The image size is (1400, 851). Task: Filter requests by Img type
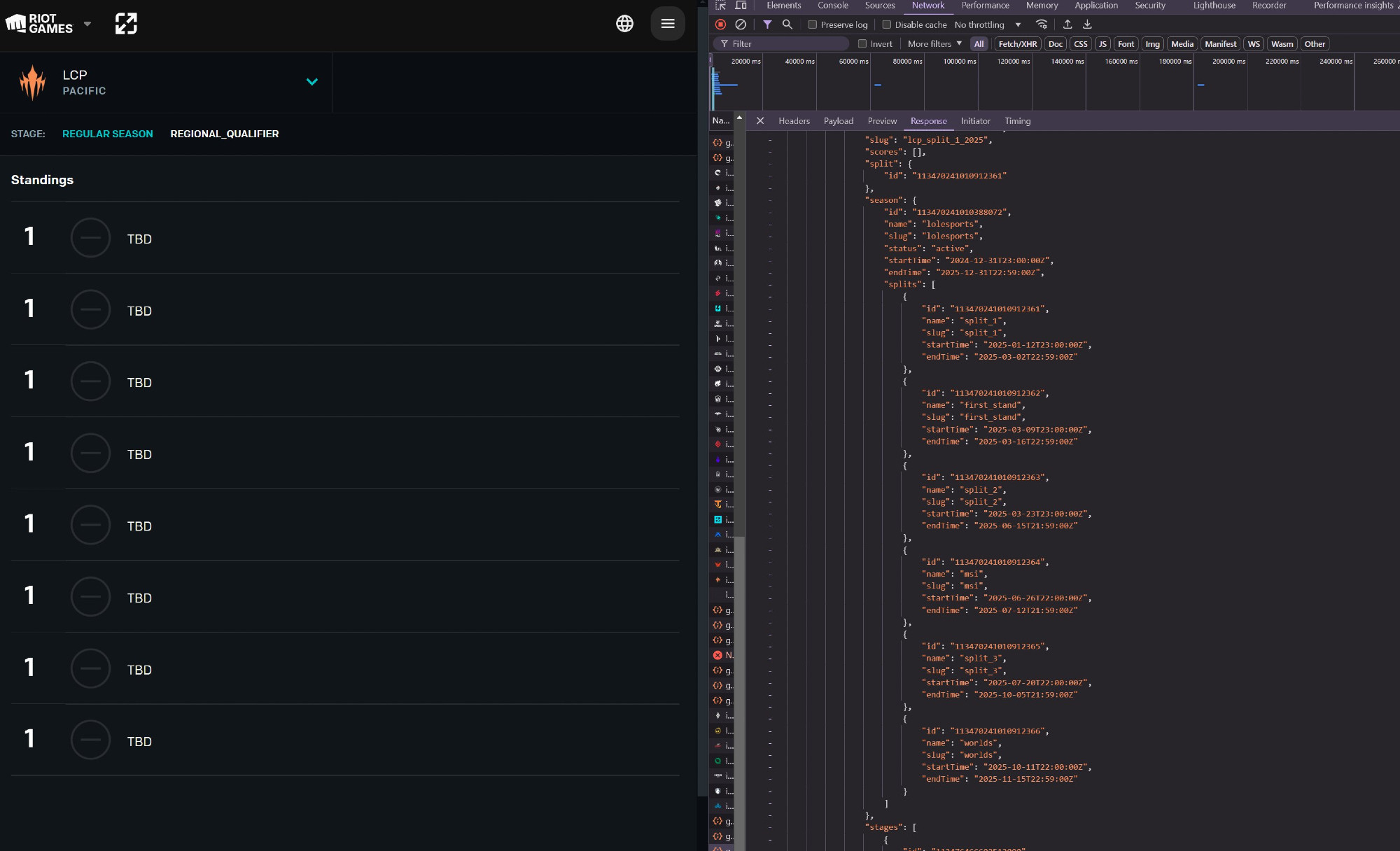click(1152, 44)
